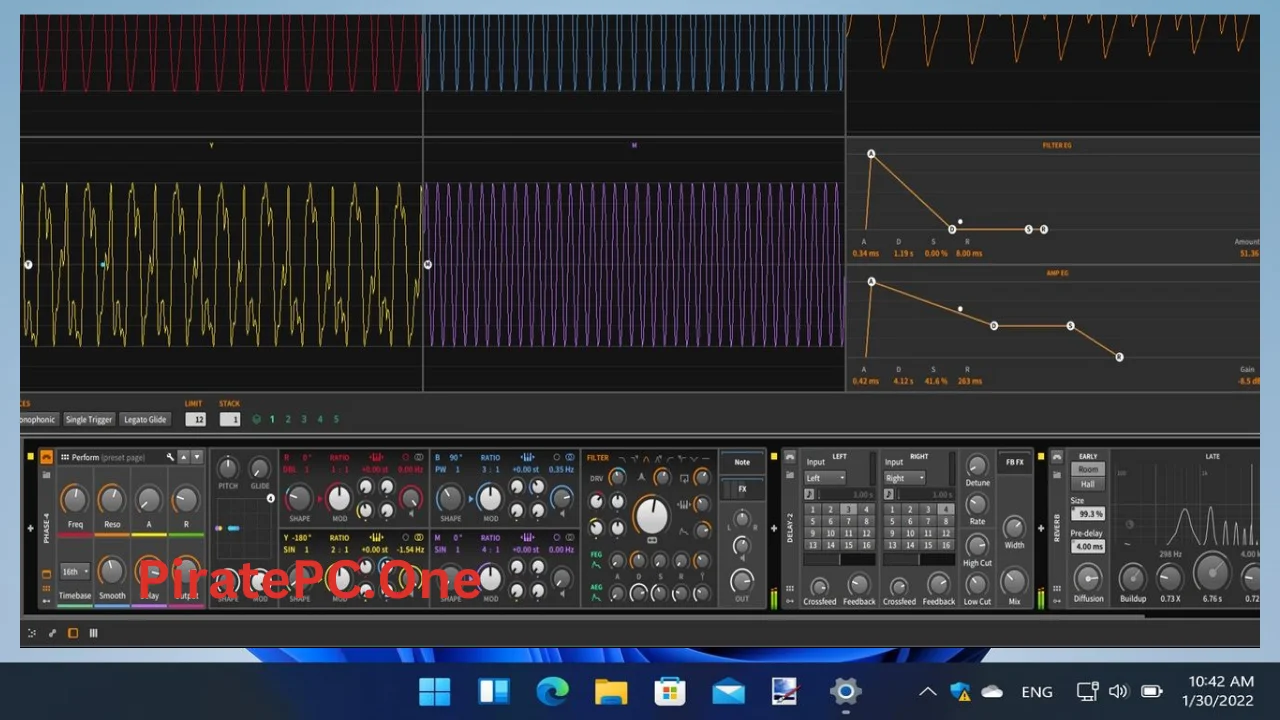
Task: Toggle the Phase-4 device power icon
Action: pyautogui.click(x=46, y=457)
